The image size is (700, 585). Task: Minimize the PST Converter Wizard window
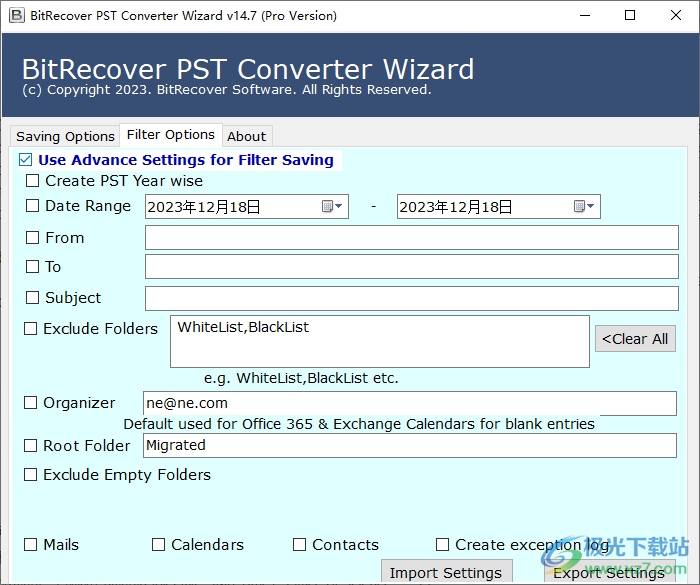[x=585, y=16]
